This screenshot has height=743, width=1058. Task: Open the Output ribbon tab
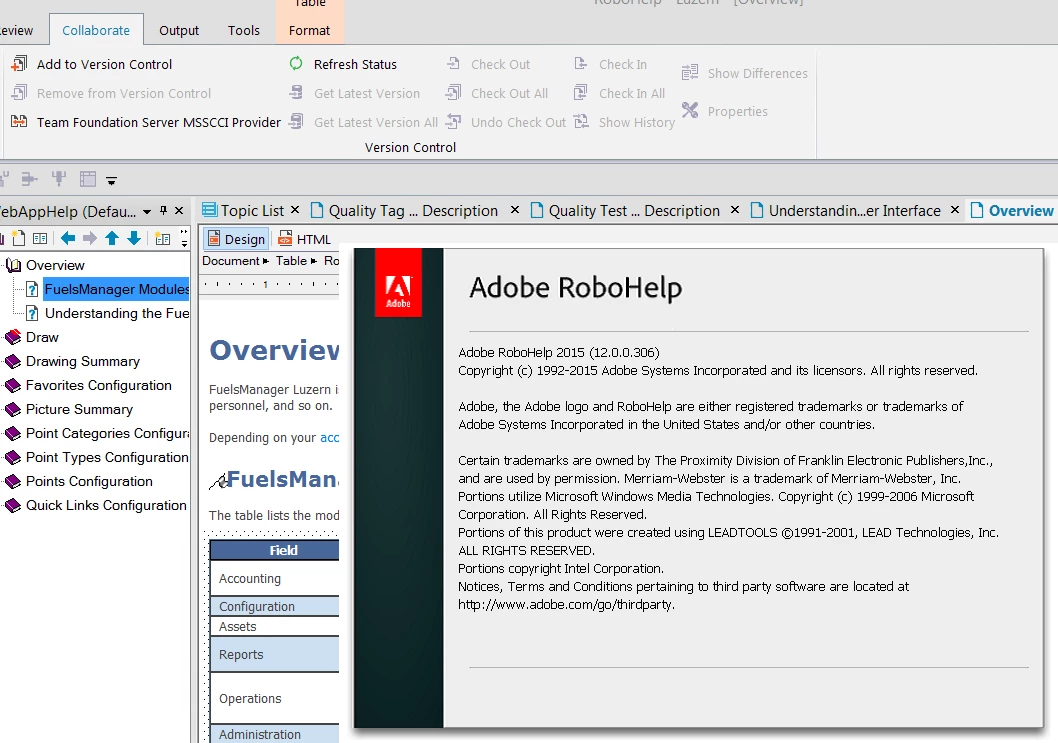(x=179, y=30)
